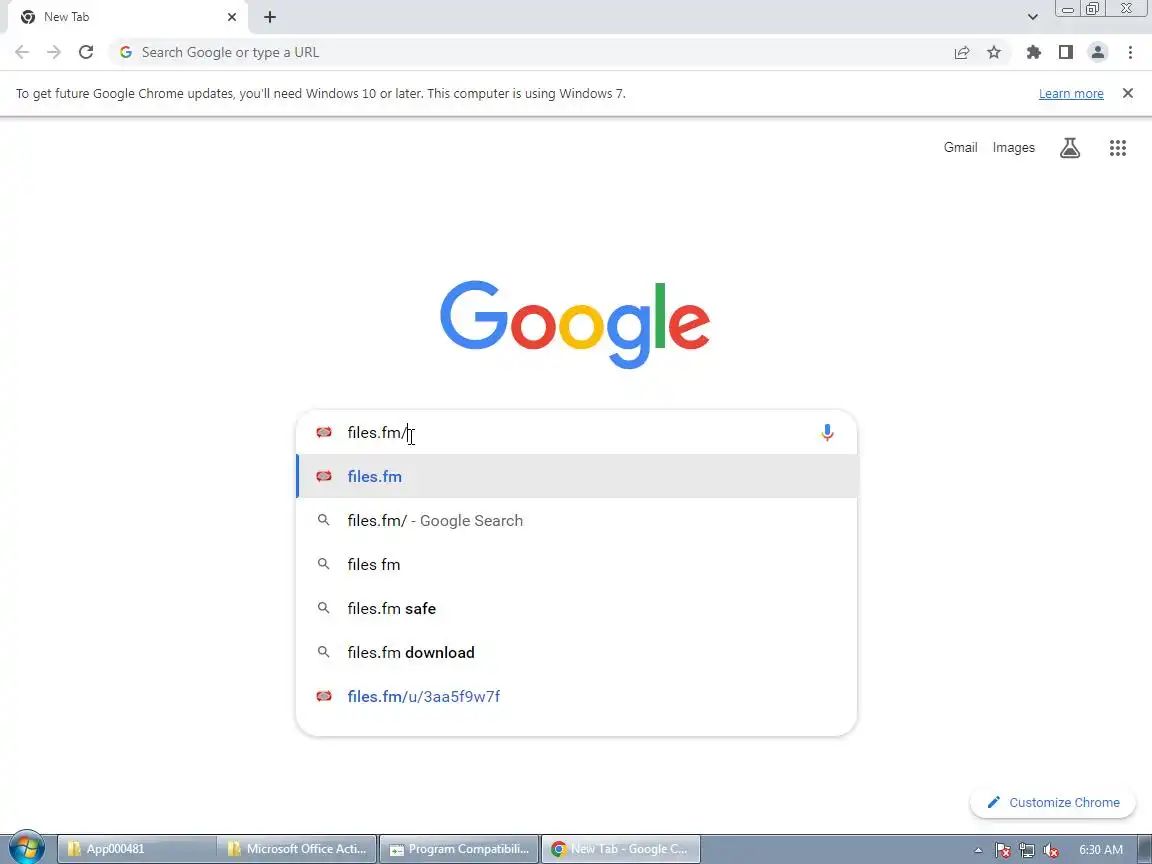Choose the 'files fm' search suggestion
1152x864 pixels.
pos(577,564)
